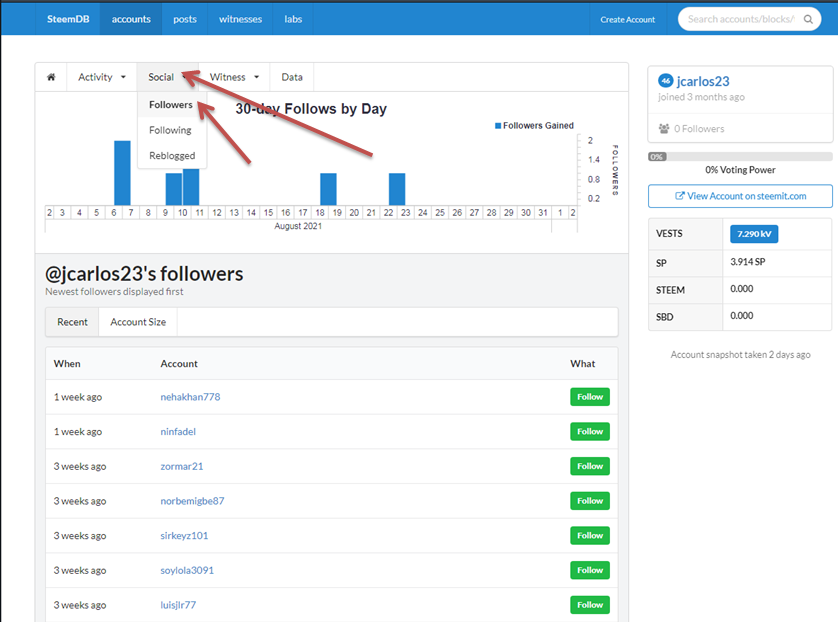Expand the Witness dropdown

[x=234, y=77]
